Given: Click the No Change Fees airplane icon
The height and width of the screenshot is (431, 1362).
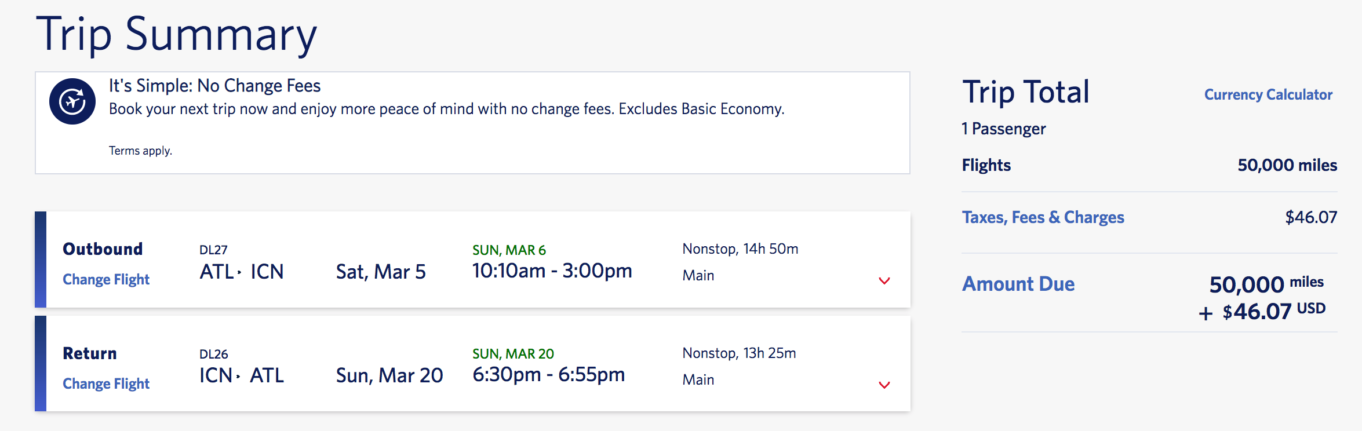Looking at the screenshot, I should pyautogui.click(x=72, y=101).
